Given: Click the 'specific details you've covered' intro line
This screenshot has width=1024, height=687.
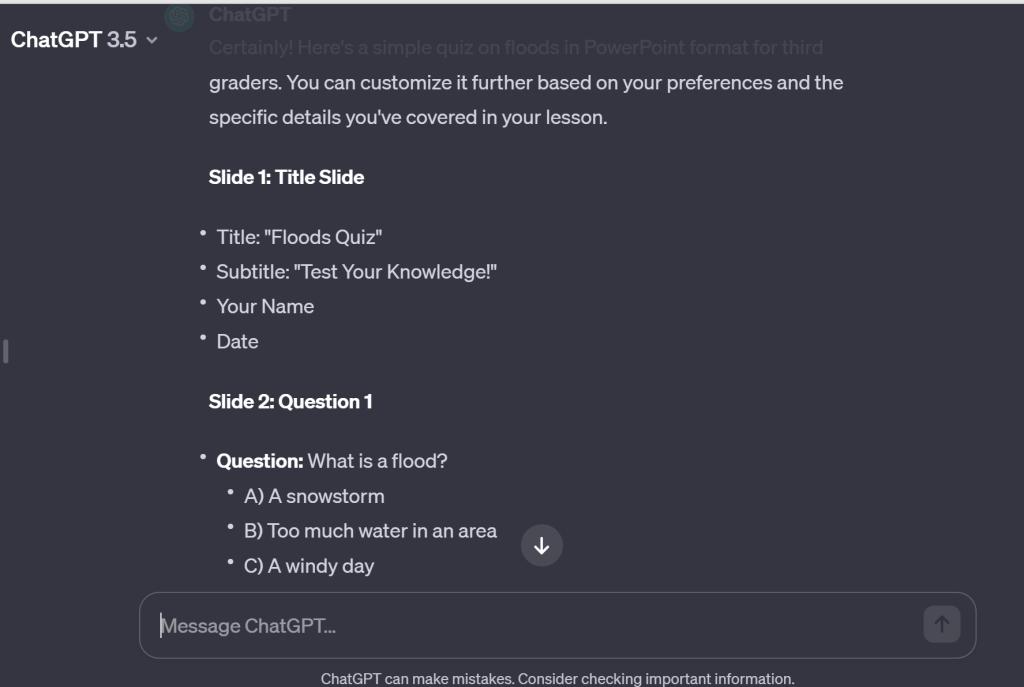Looking at the screenshot, I should point(407,117).
